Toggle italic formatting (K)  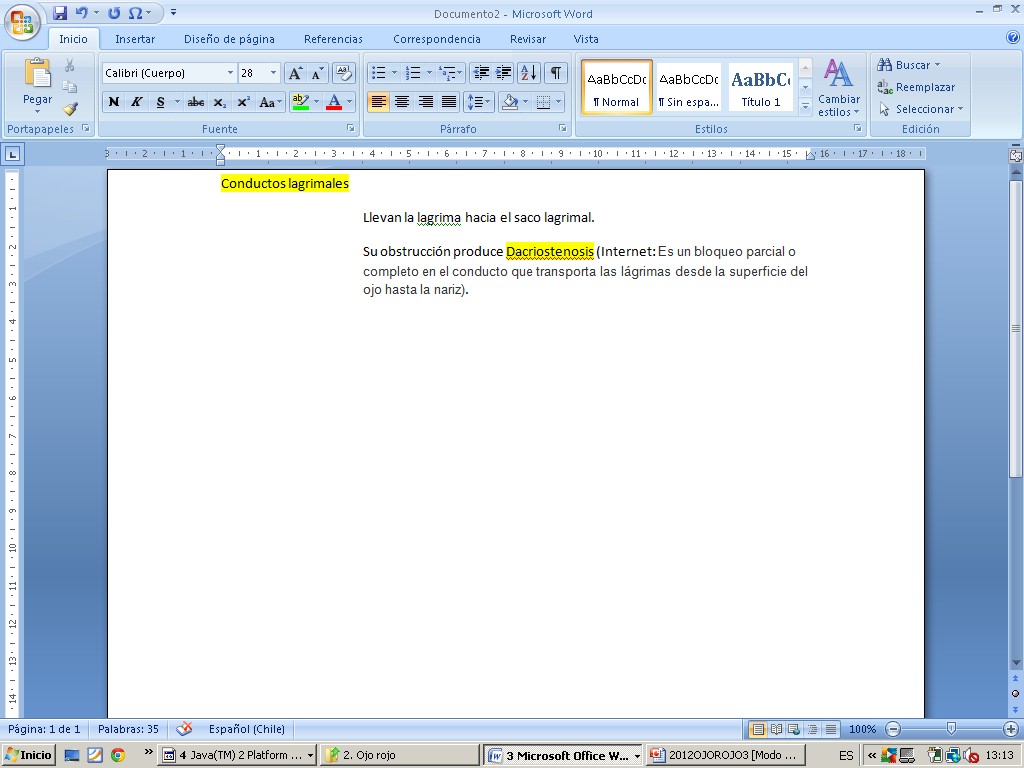point(136,102)
